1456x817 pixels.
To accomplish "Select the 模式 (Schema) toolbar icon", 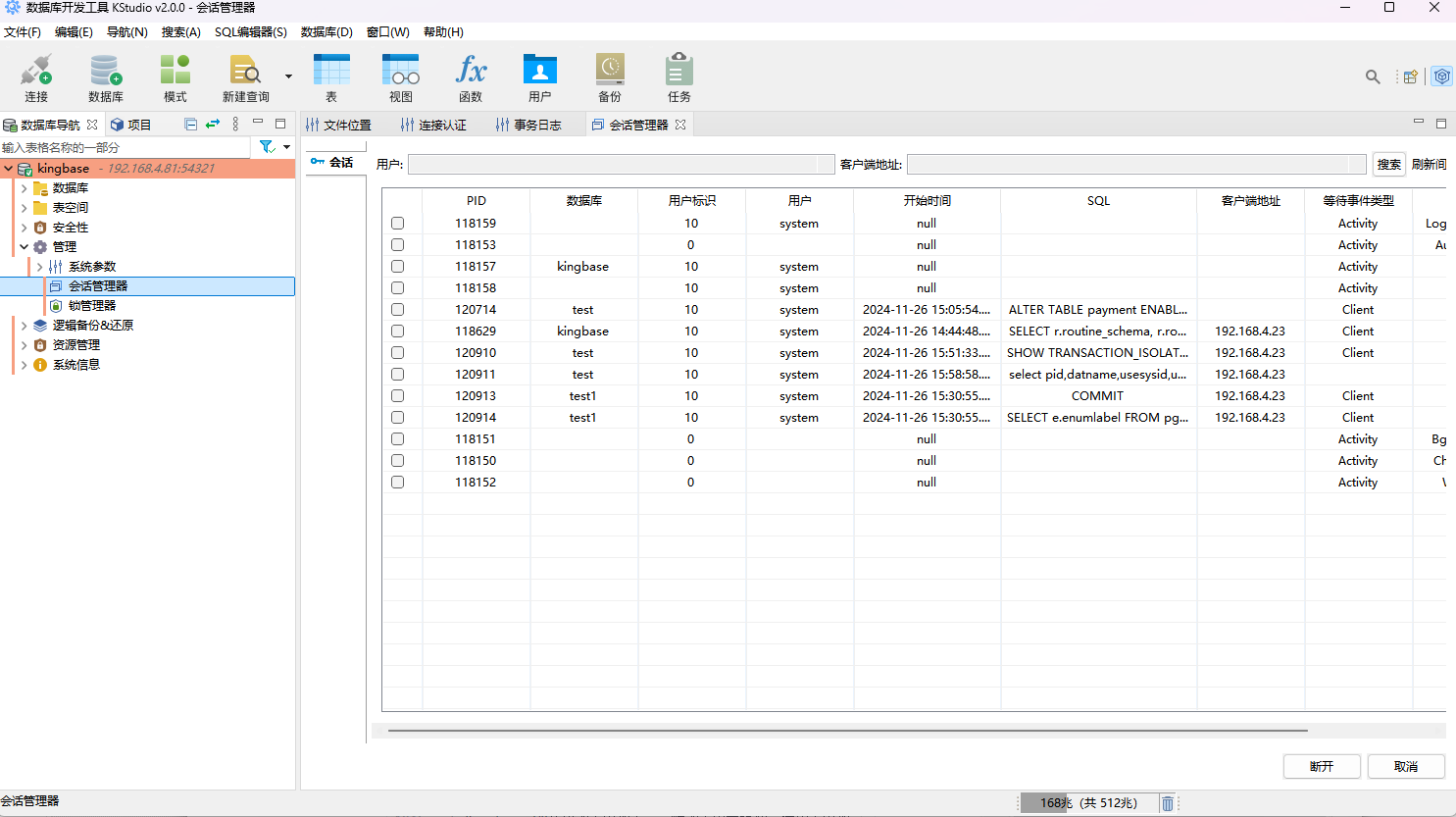I will point(176,72).
